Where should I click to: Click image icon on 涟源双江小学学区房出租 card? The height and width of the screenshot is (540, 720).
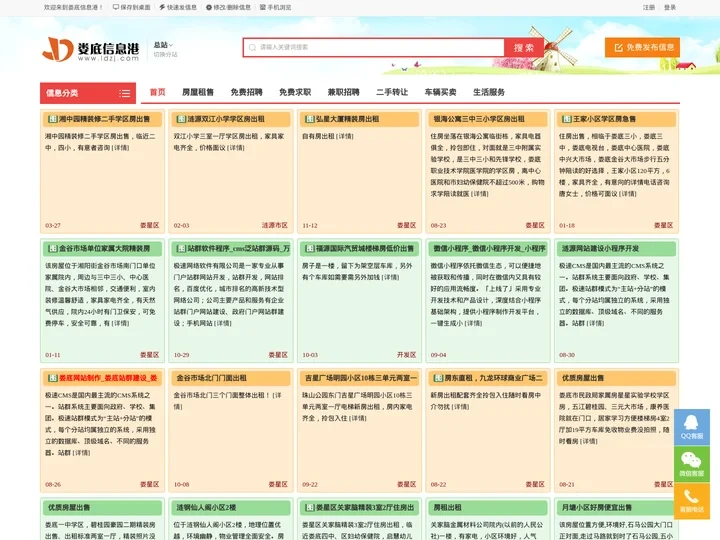pos(181,119)
